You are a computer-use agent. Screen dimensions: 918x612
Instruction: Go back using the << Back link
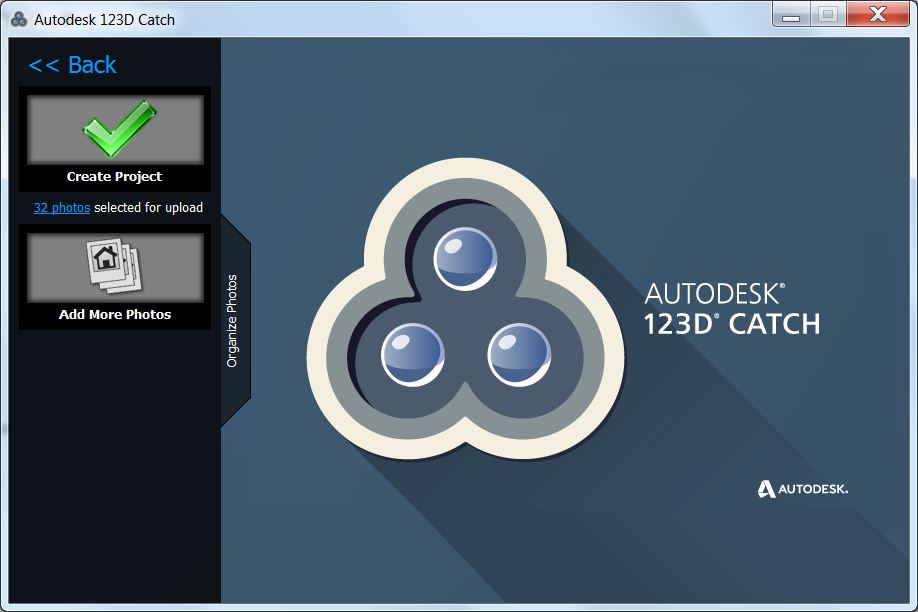(x=73, y=64)
